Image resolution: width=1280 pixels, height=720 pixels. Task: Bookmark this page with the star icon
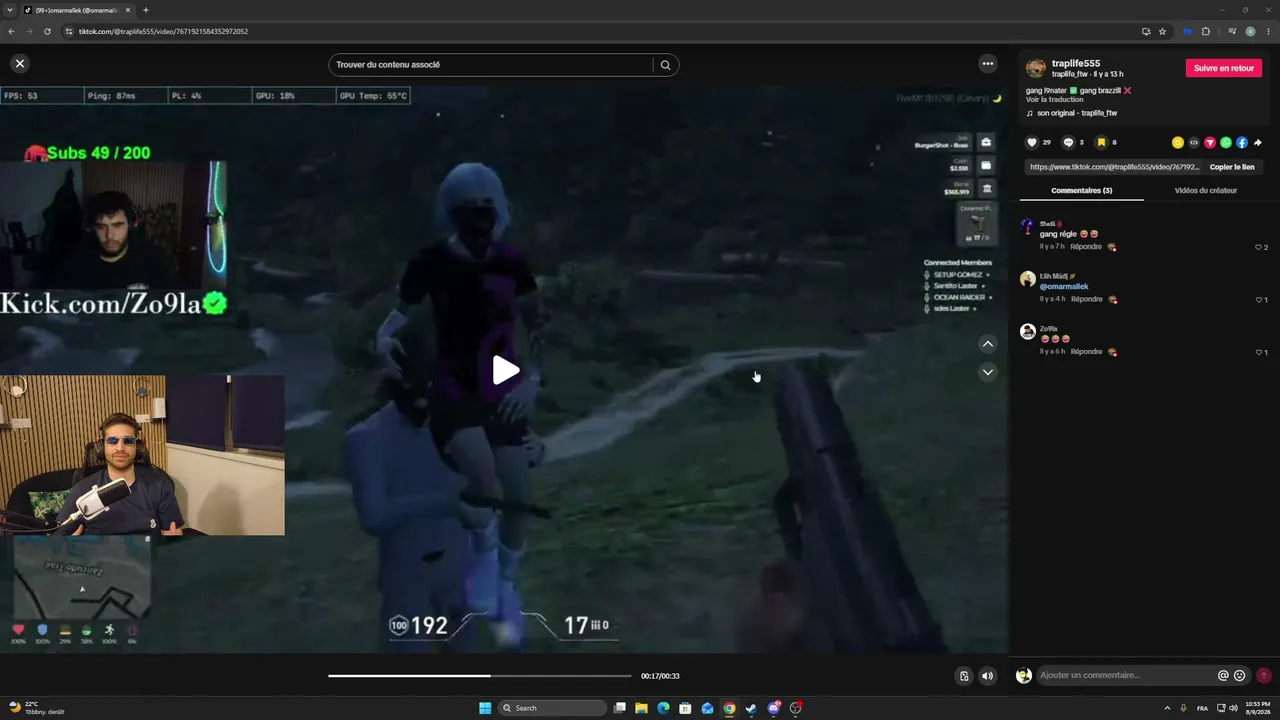click(1162, 31)
